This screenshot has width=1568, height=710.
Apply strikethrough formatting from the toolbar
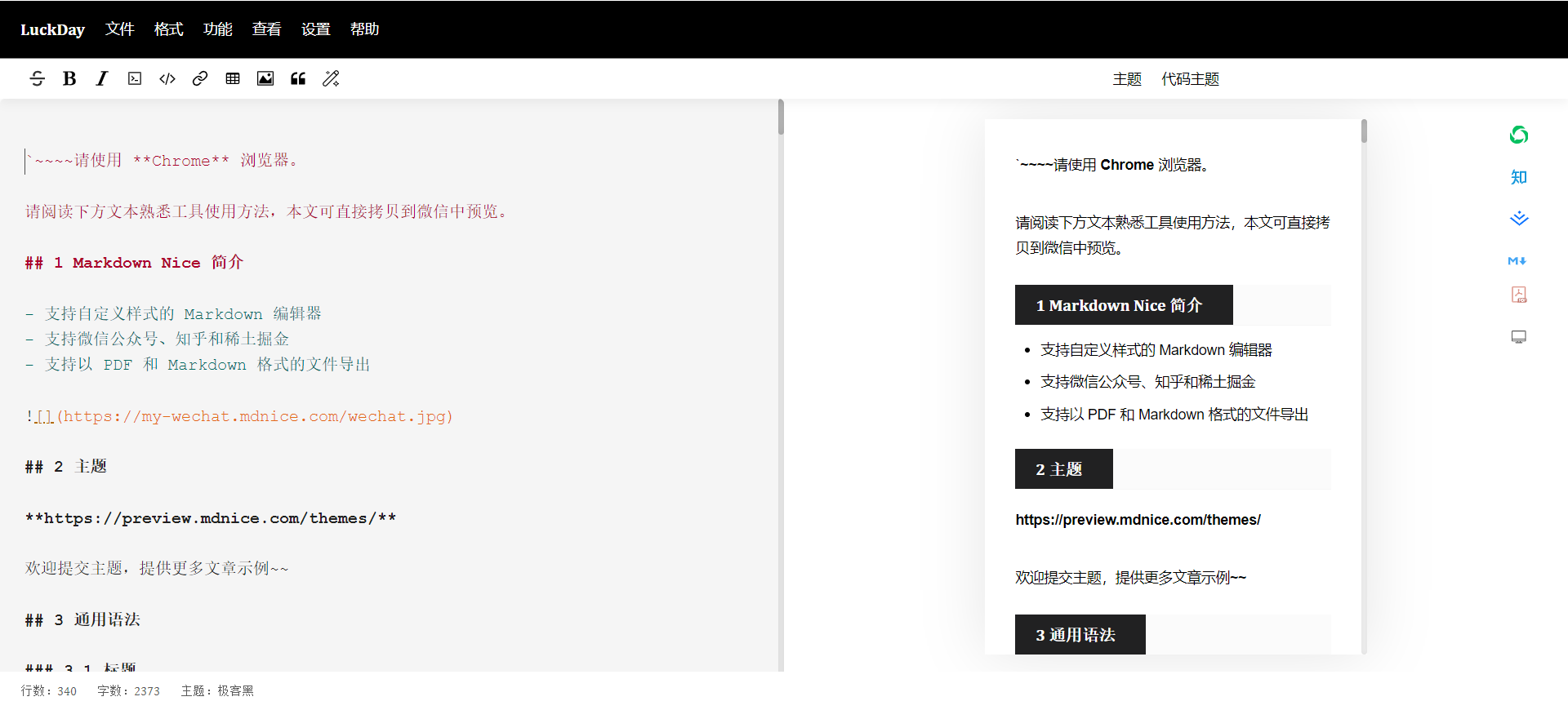point(37,78)
